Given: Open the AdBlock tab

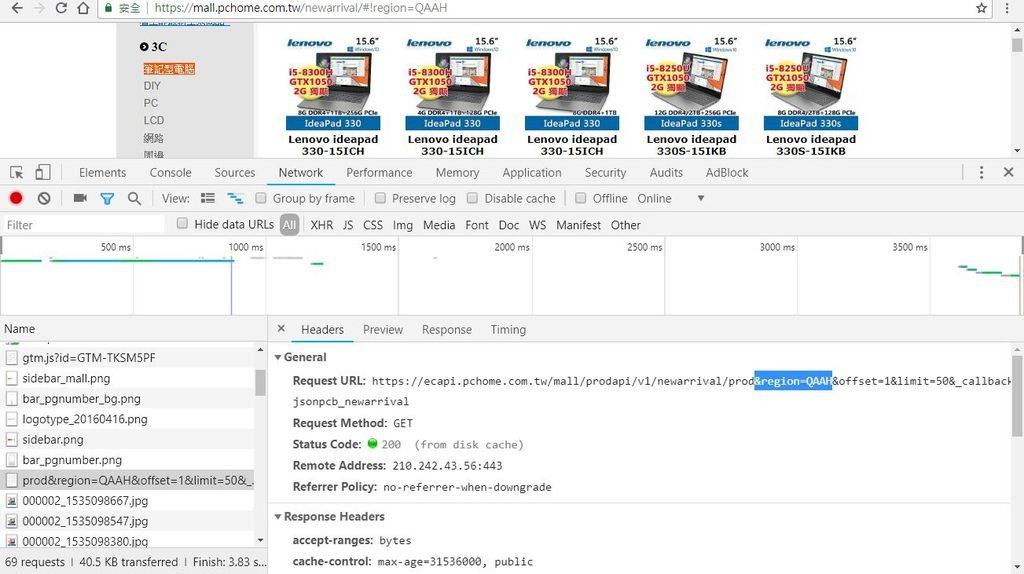Looking at the screenshot, I should (x=727, y=172).
